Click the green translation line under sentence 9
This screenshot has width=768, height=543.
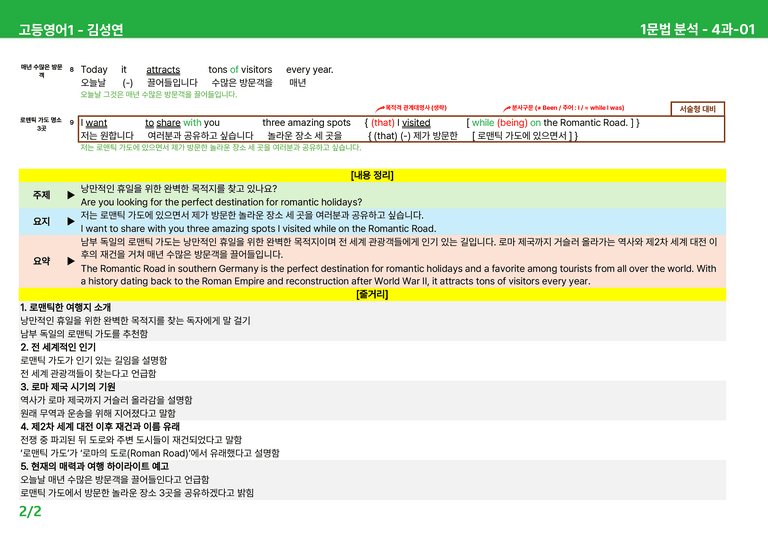tap(221, 147)
